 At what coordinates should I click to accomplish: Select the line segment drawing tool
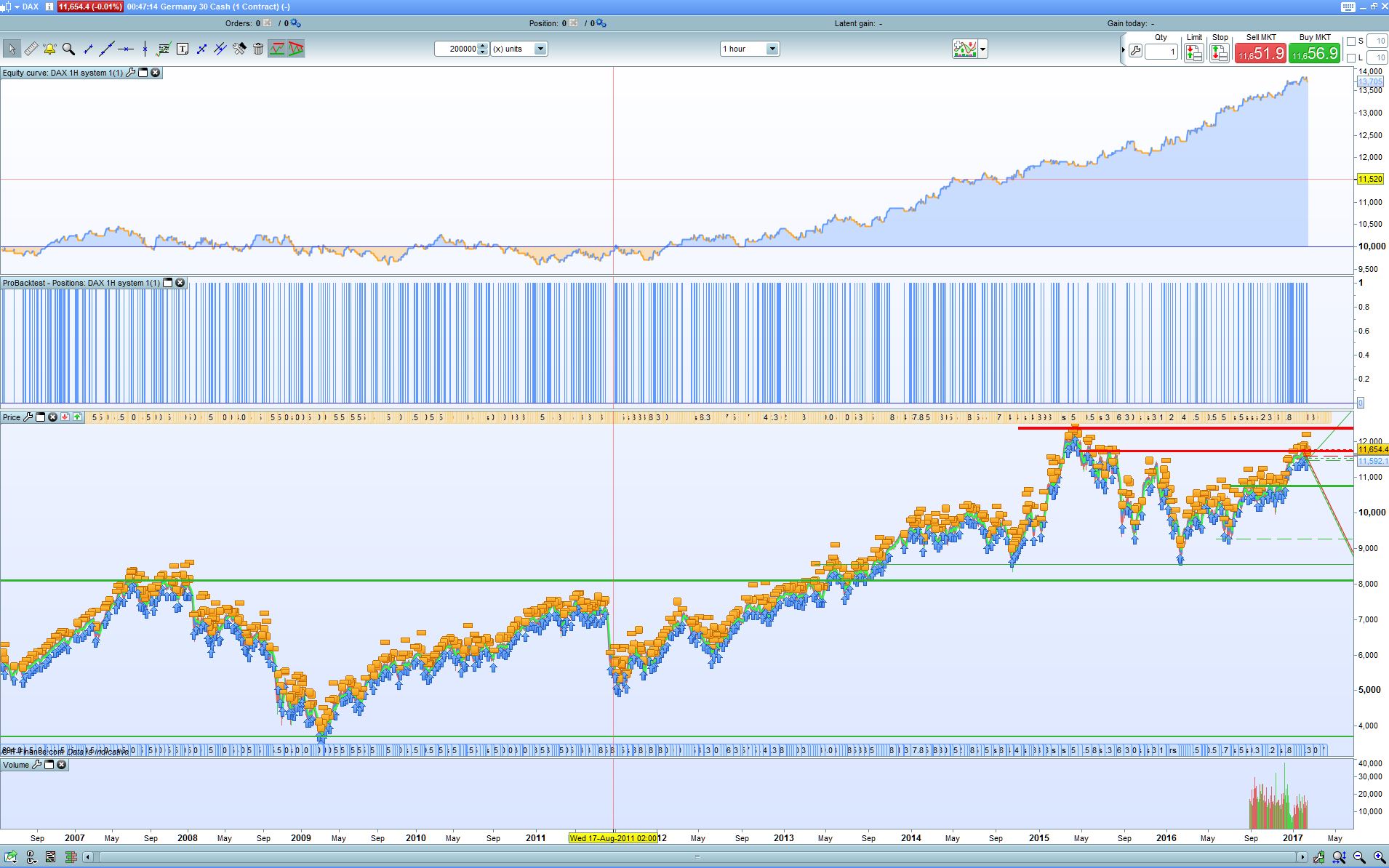(x=88, y=49)
